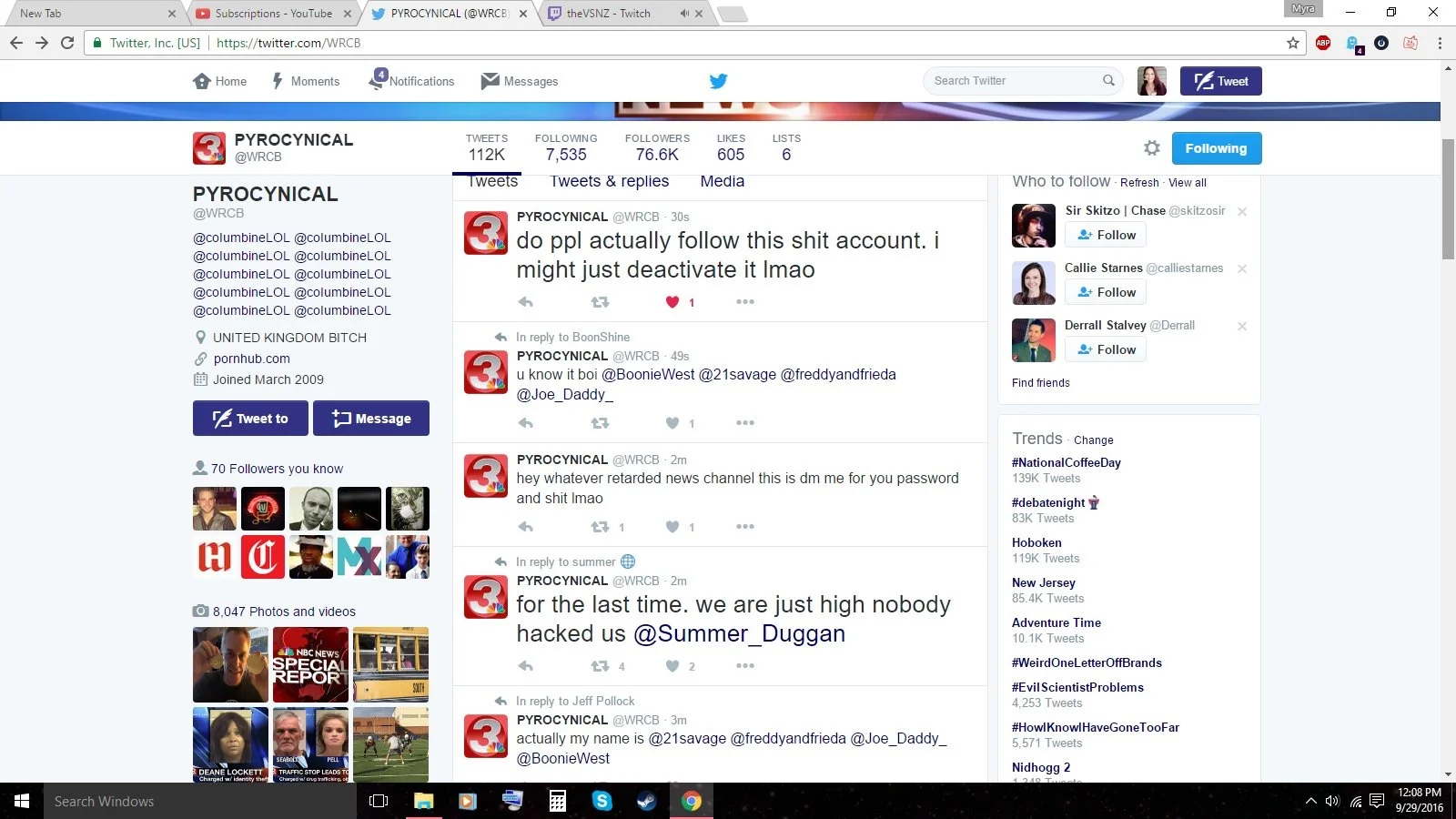
Task: Open the pornhub.com profile link
Action: coord(252,359)
